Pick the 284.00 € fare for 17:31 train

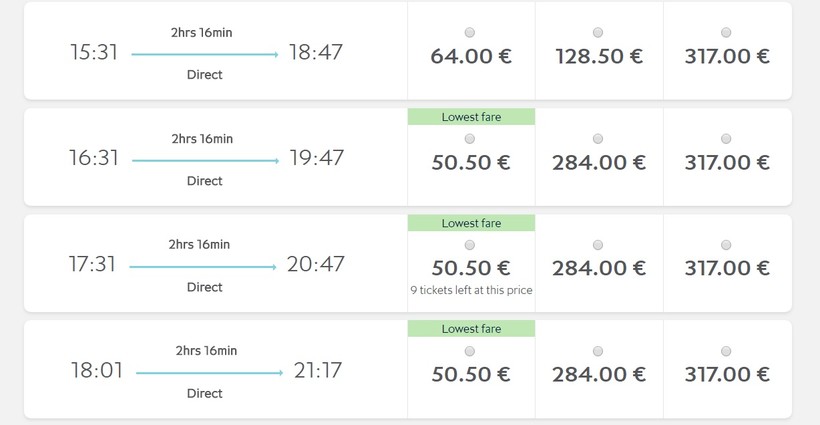point(598,245)
